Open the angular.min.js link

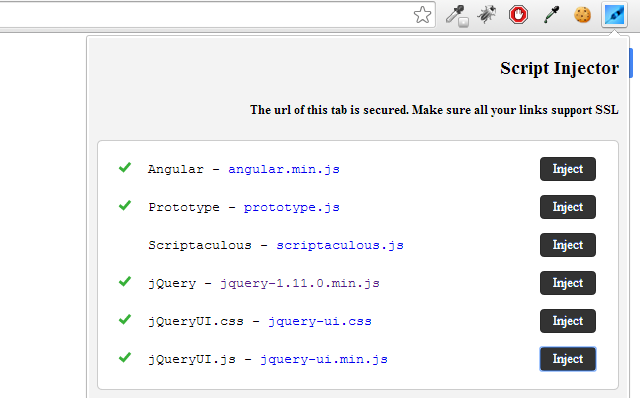(284, 169)
